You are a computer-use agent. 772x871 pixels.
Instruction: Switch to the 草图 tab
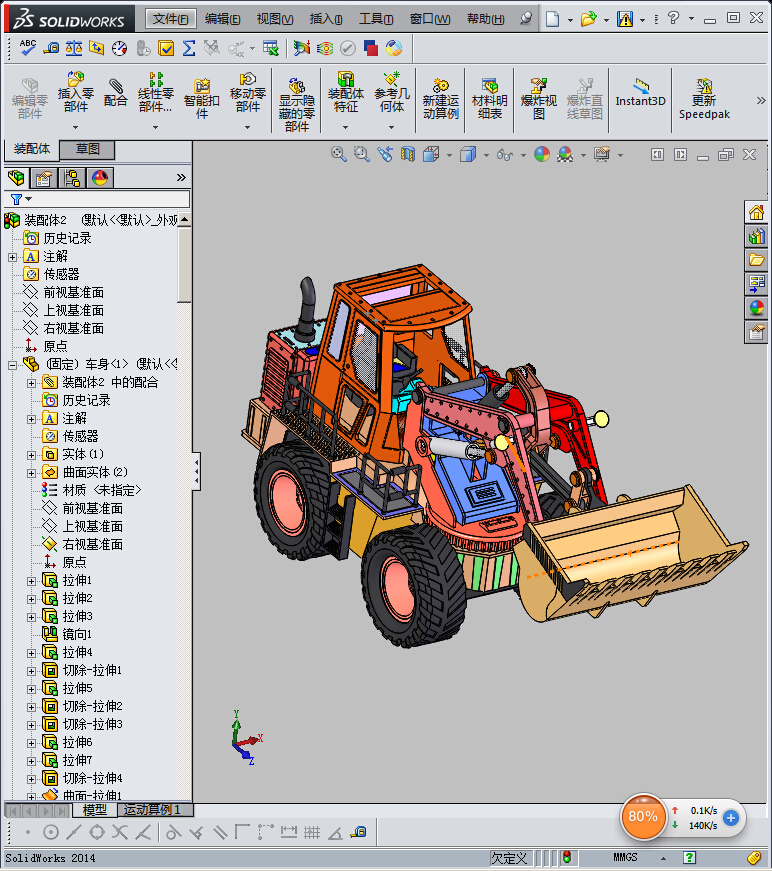pos(87,149)
